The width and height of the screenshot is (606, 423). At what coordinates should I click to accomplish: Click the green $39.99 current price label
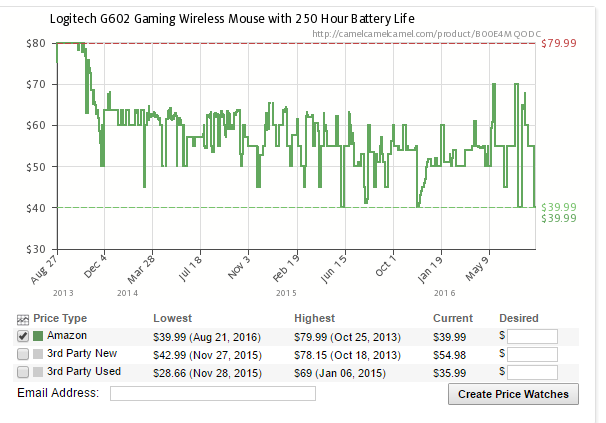coord(557,207)
